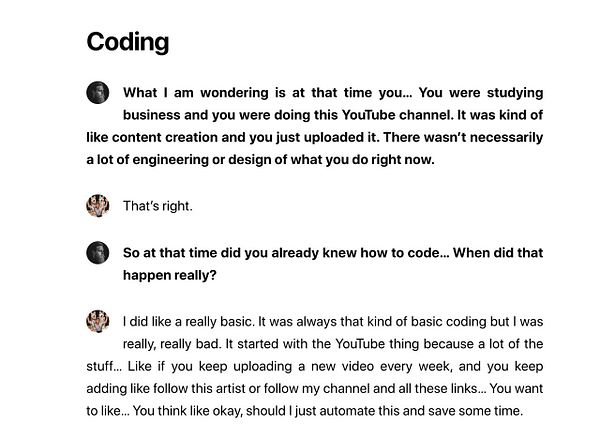Click the guest avatar beside "I did like a really basic"
The width and height of the screenshot is (600, 437).
pyautogui.click(x=97, y=321)
